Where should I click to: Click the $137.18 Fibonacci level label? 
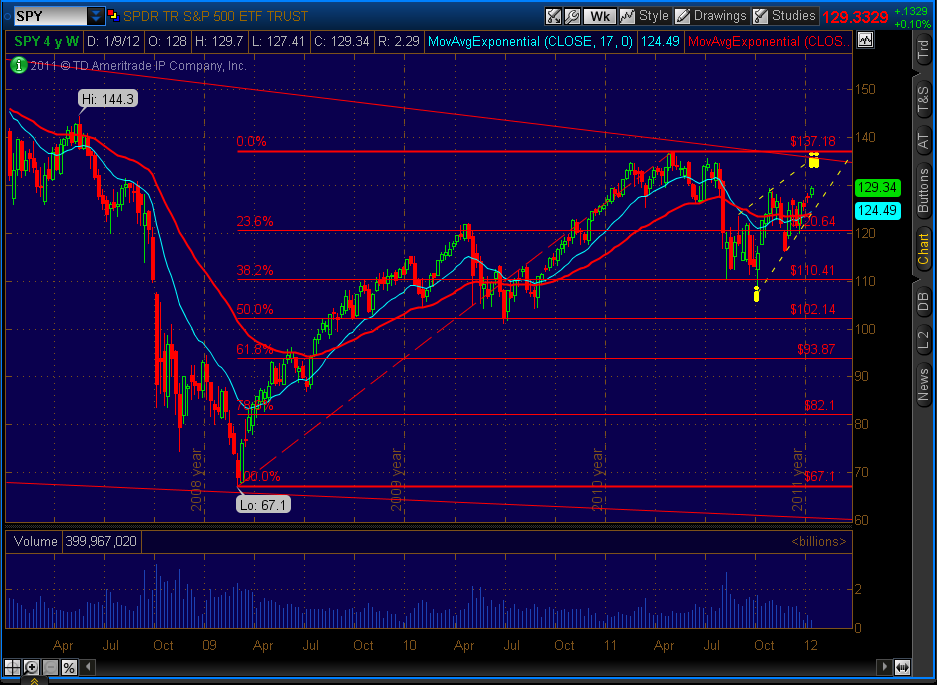pos(813,142)
